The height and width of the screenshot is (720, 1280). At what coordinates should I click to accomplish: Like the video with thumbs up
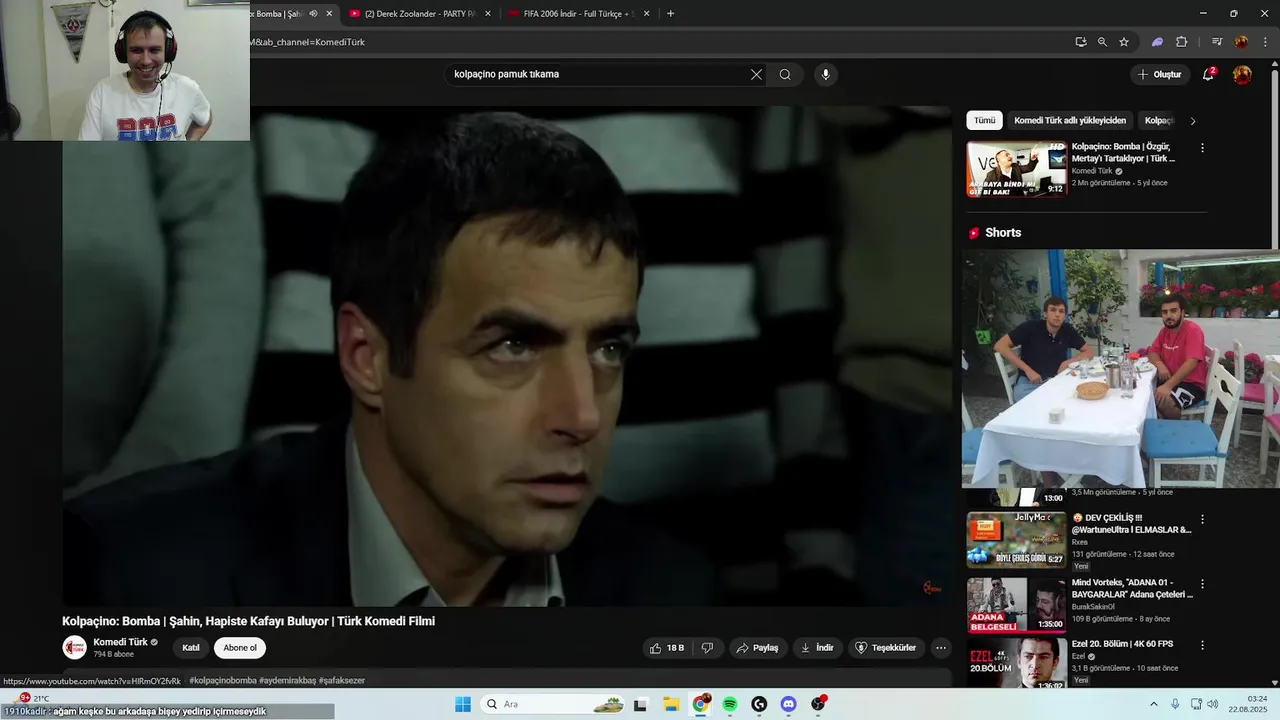coord(667,648)
